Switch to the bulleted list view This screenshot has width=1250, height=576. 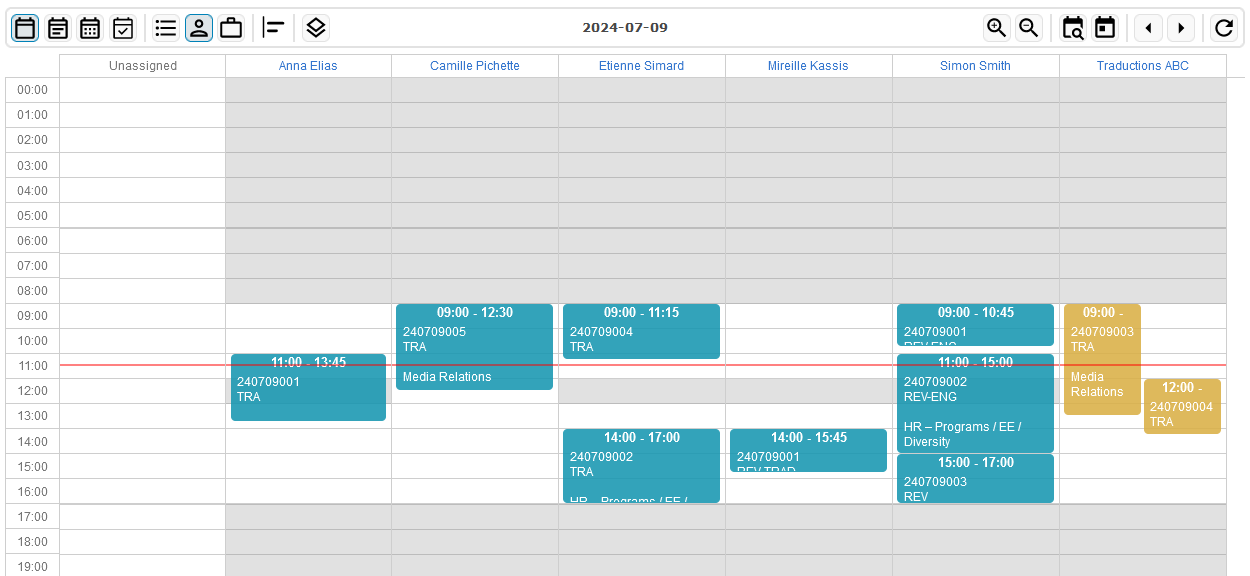[x=166, y=28]
